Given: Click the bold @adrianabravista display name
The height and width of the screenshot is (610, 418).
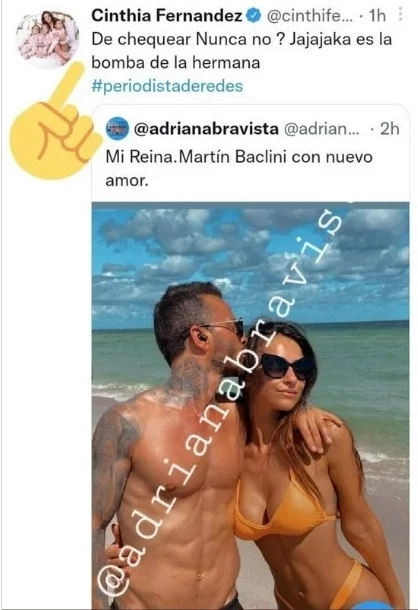Looking at the screenshot, I should tap(206, 129).
